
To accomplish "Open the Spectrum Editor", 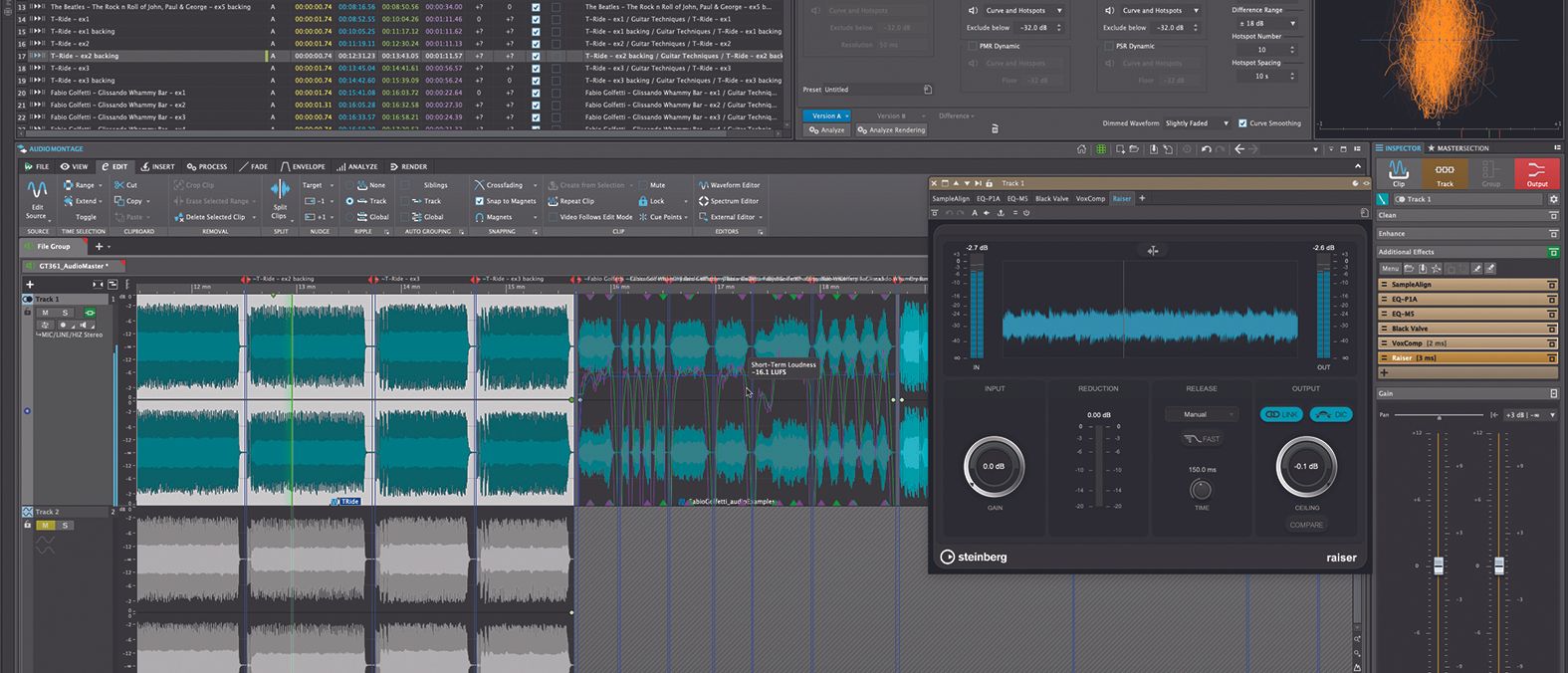I will click(730, 201).
